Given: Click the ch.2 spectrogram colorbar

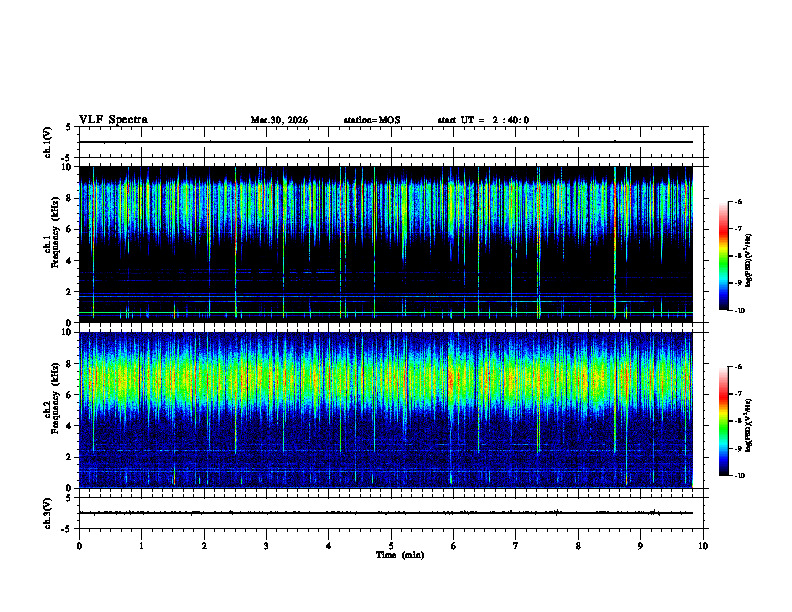Looking at the screenshot, I should coord(723,421).
